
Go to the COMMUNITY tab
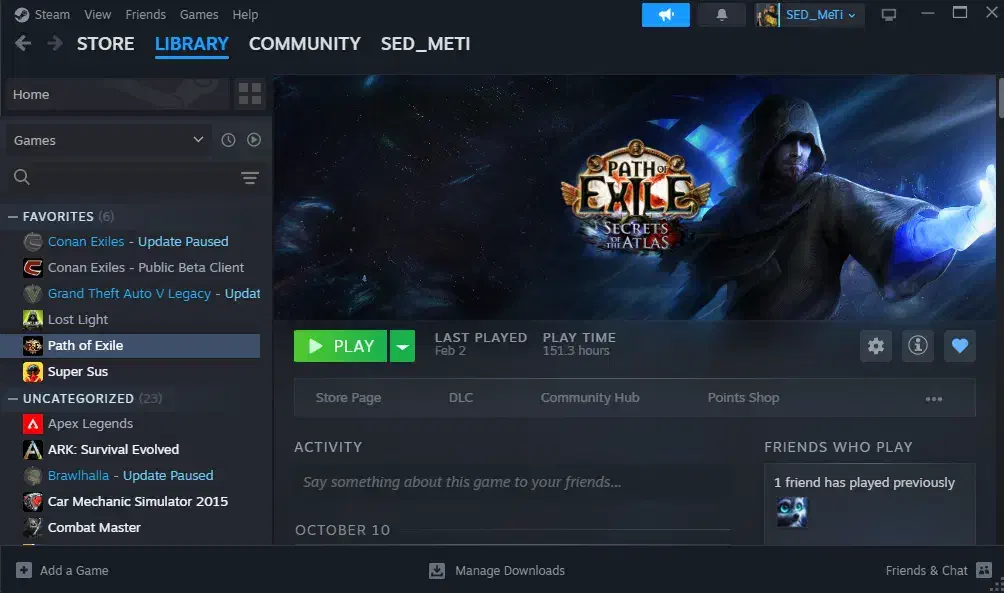(x=305, y=44)
